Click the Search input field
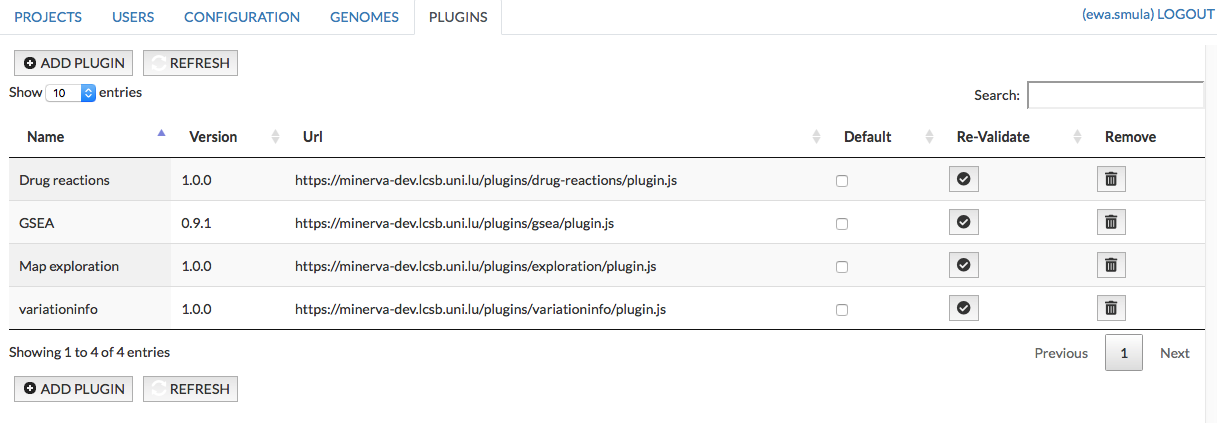The image size is (1217, 423). click(x=1115, y=95)
